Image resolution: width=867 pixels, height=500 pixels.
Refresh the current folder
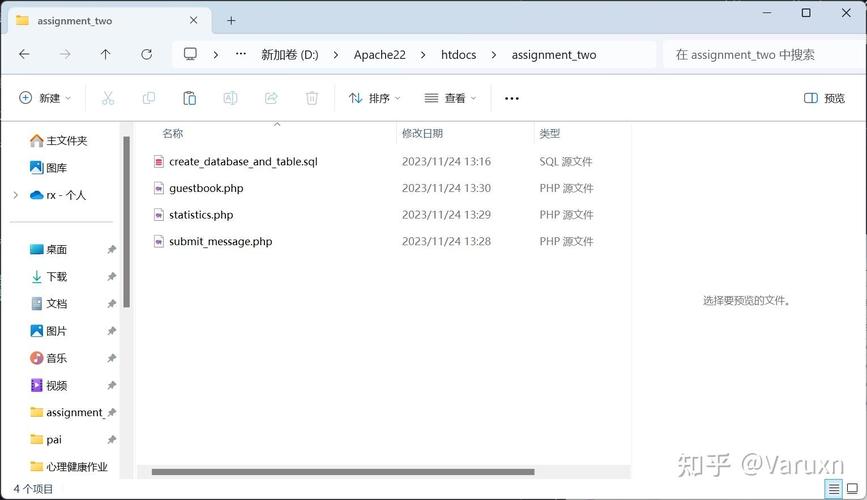pos(147,54)
